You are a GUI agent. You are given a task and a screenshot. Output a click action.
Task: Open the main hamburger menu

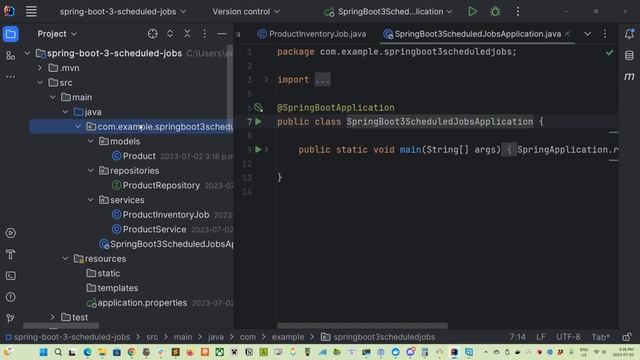[x=31, y=11]
